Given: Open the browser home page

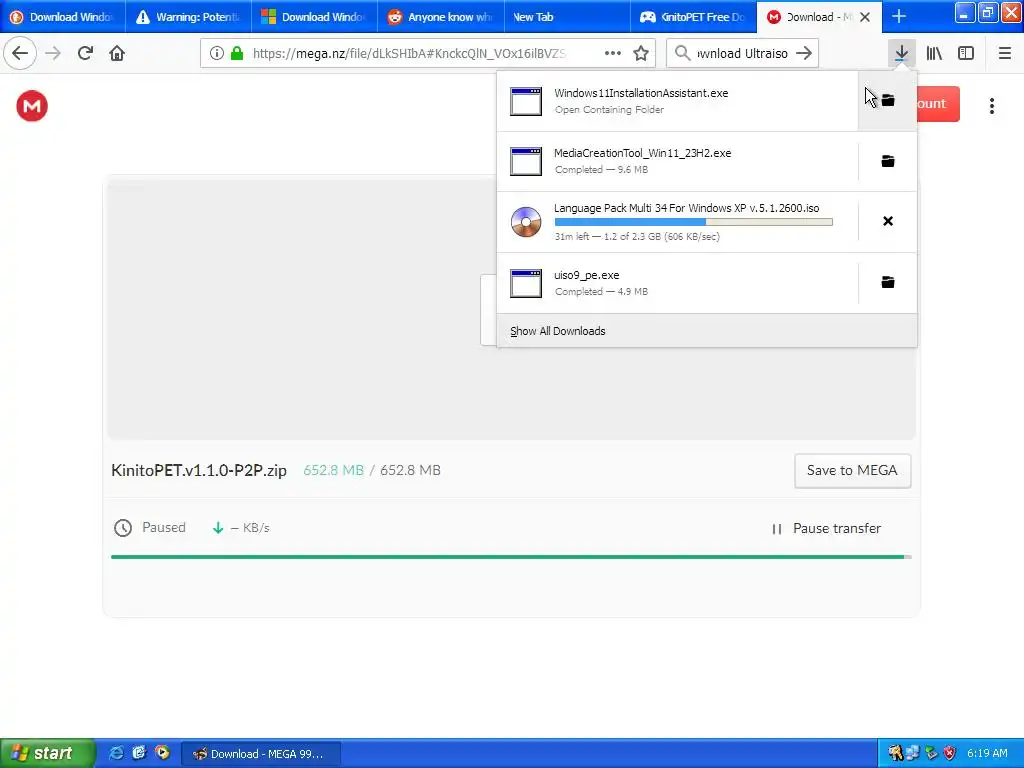Looking at the screenshot, I should pos(117,53).
